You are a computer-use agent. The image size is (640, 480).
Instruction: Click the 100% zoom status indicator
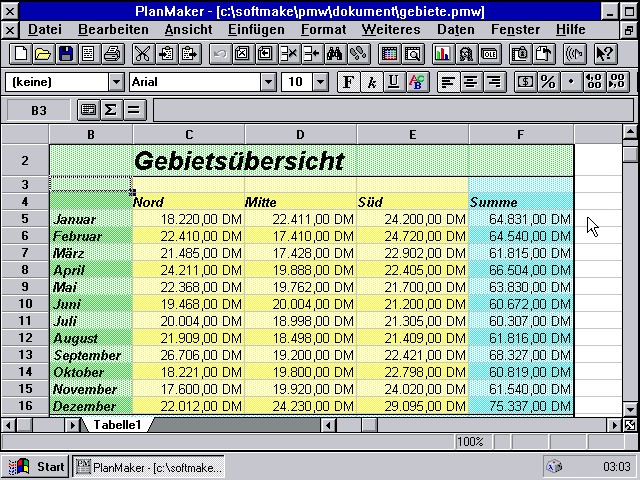[473, 442]
